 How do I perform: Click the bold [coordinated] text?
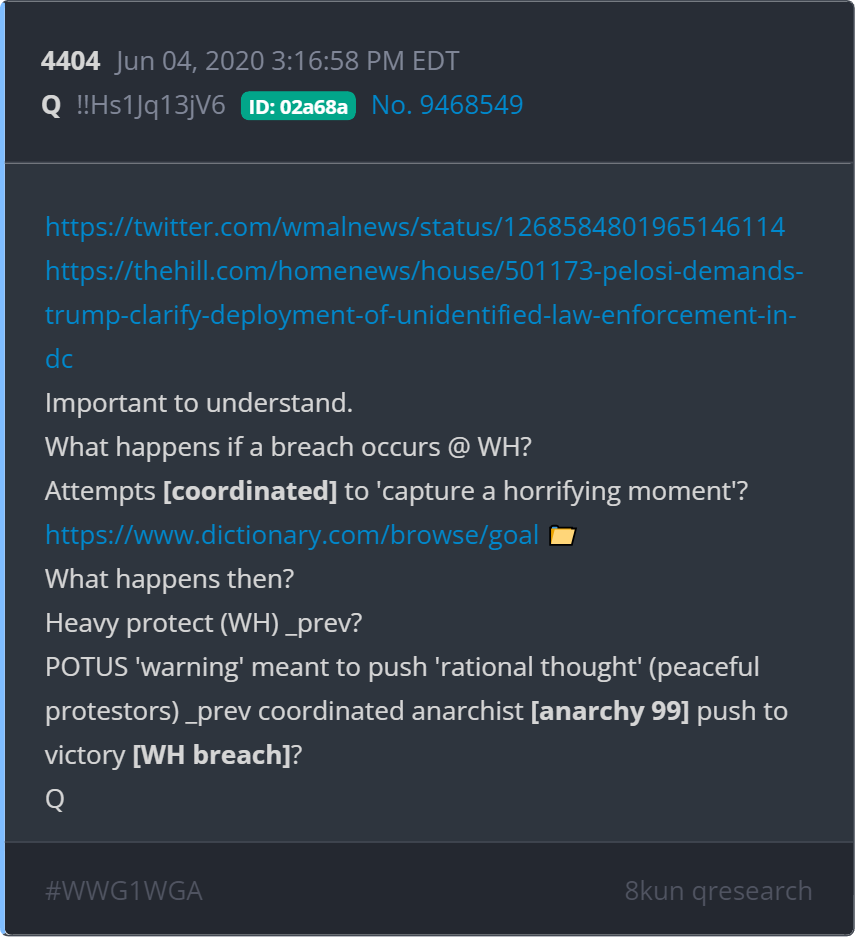[249, 491]
